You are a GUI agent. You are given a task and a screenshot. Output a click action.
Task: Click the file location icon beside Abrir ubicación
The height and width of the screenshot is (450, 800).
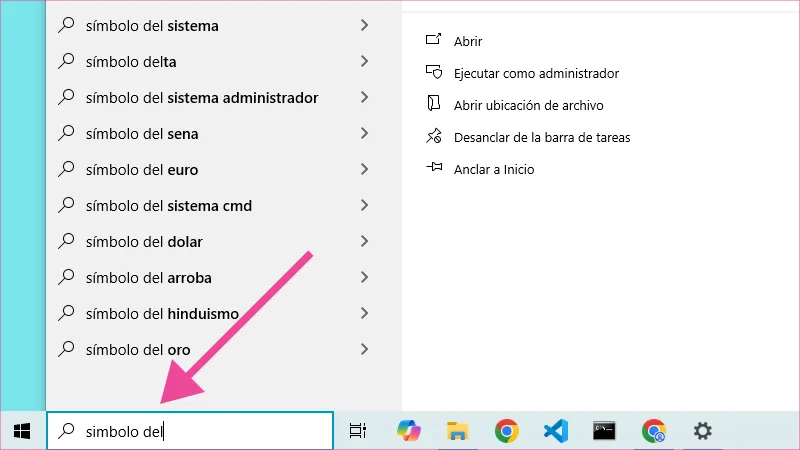(433, 104)
